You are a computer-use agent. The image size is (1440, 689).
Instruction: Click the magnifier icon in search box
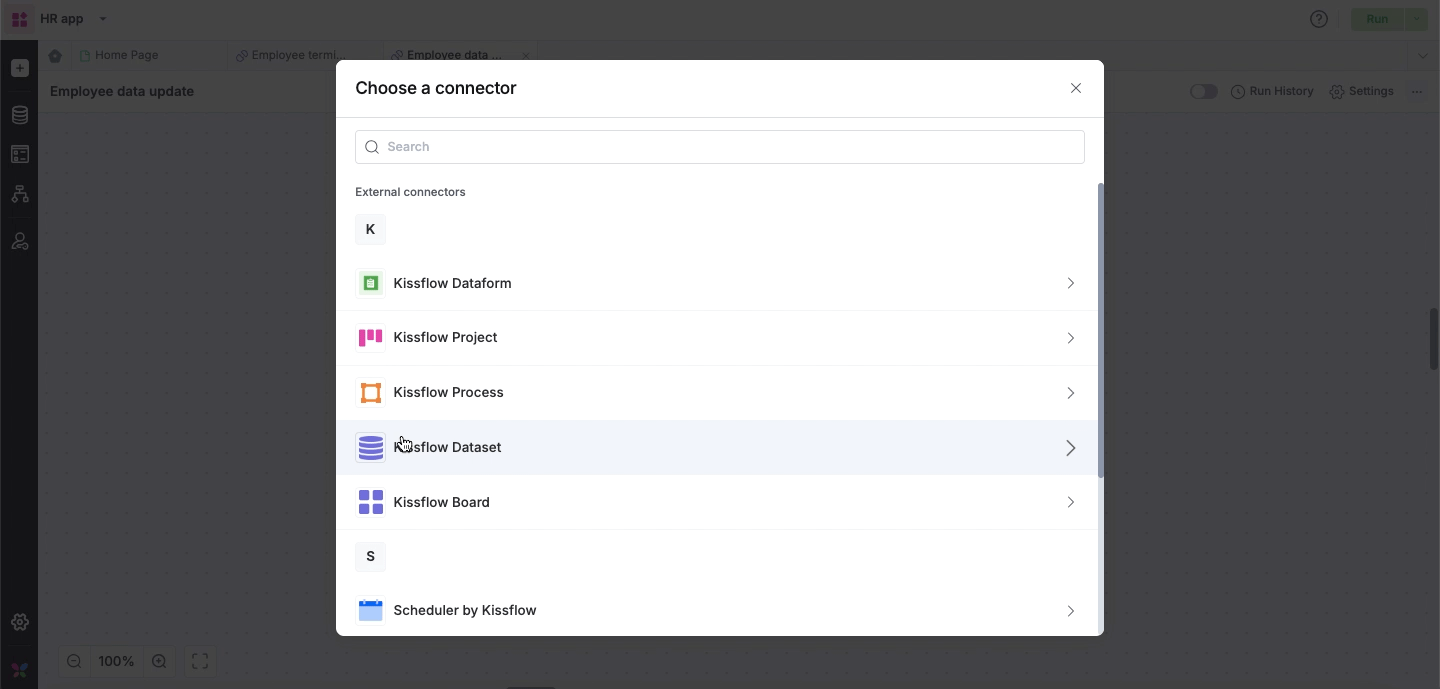(372, 147)
